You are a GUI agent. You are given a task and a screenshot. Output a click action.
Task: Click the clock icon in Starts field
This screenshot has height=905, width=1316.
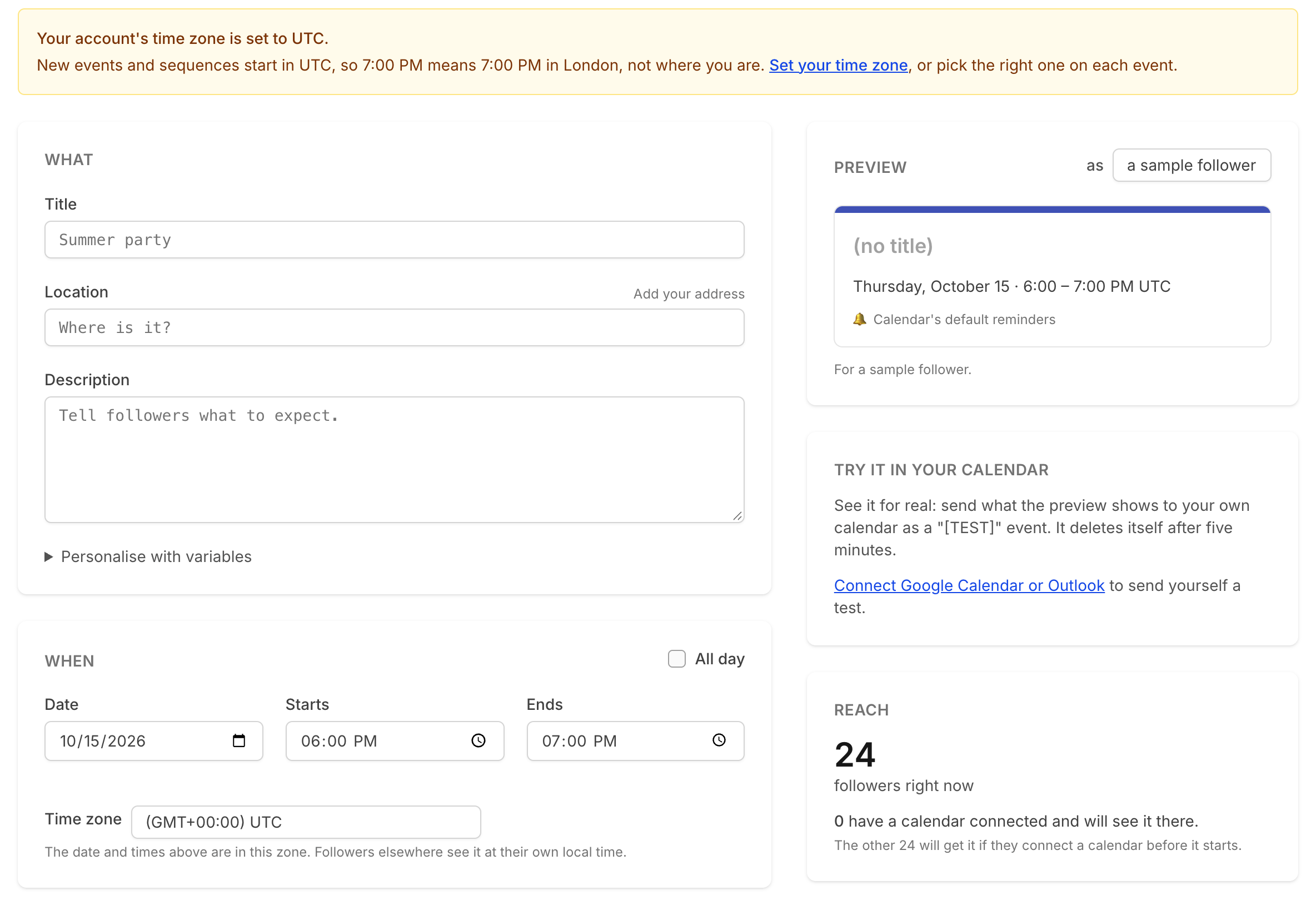478,740
